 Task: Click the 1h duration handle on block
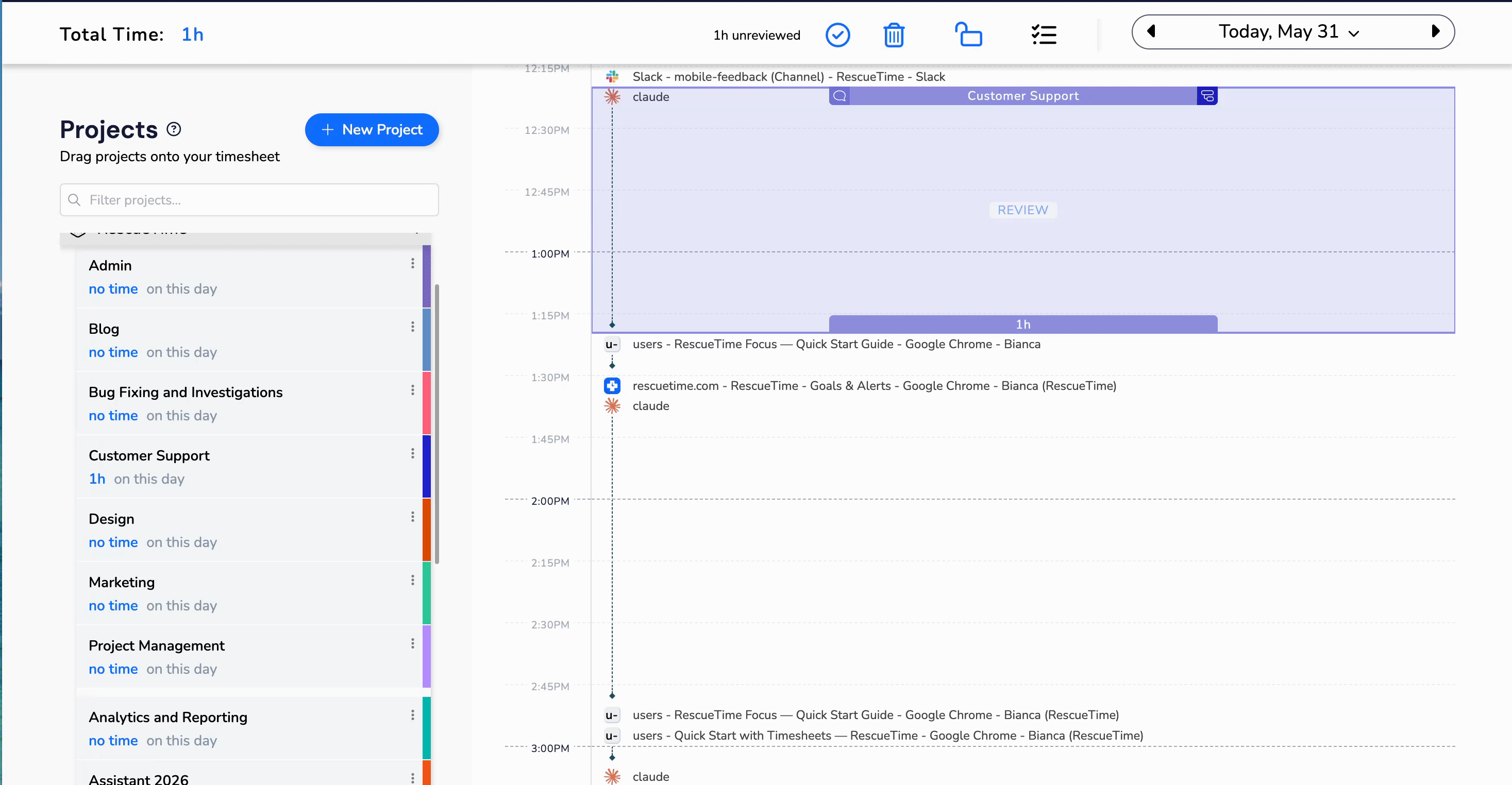pos(1023,324)
